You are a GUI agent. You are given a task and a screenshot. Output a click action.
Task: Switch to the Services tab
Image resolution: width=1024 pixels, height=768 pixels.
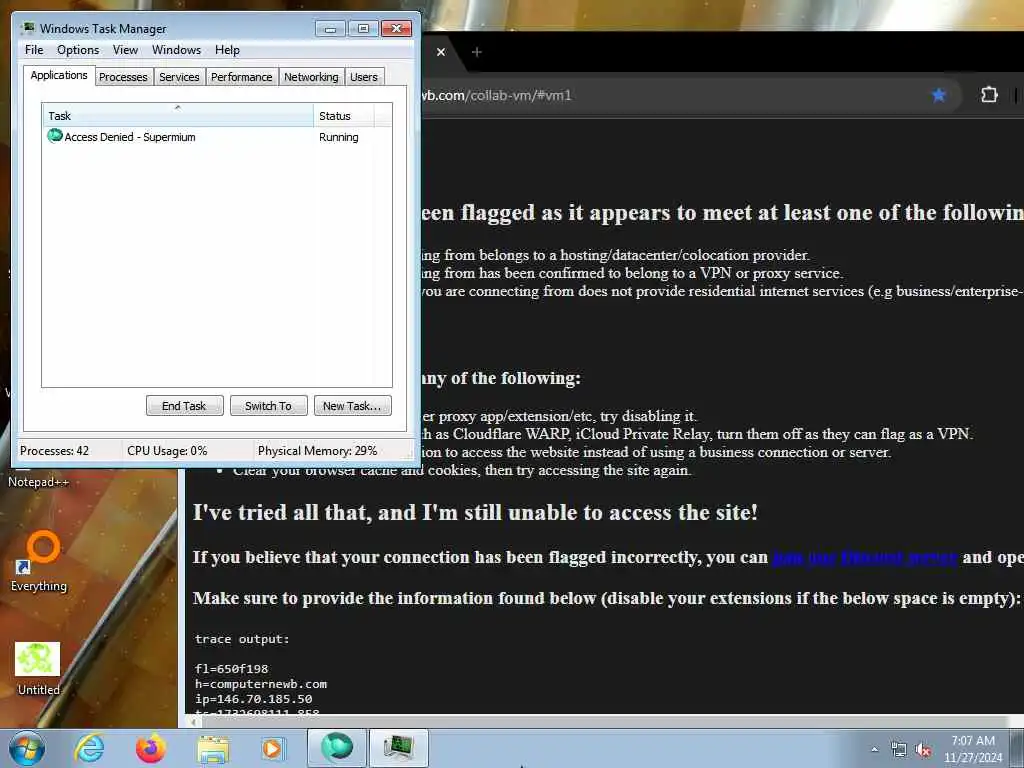click(x=179, y=77)
